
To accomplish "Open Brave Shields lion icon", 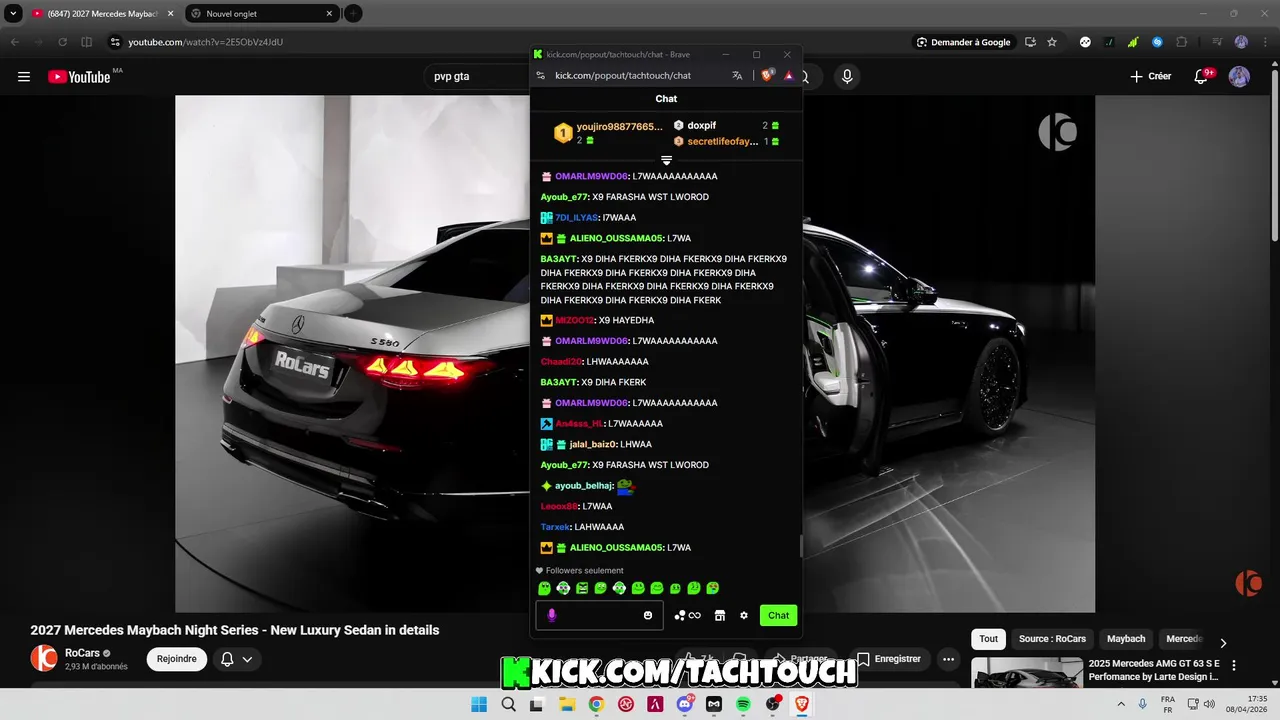I will 767,75.
